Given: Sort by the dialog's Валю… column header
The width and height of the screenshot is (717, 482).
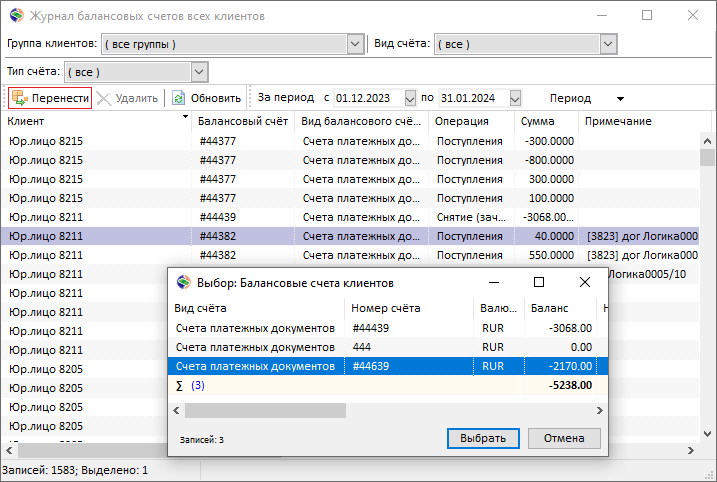Looking at the screenshot, I should click(499, 308).
